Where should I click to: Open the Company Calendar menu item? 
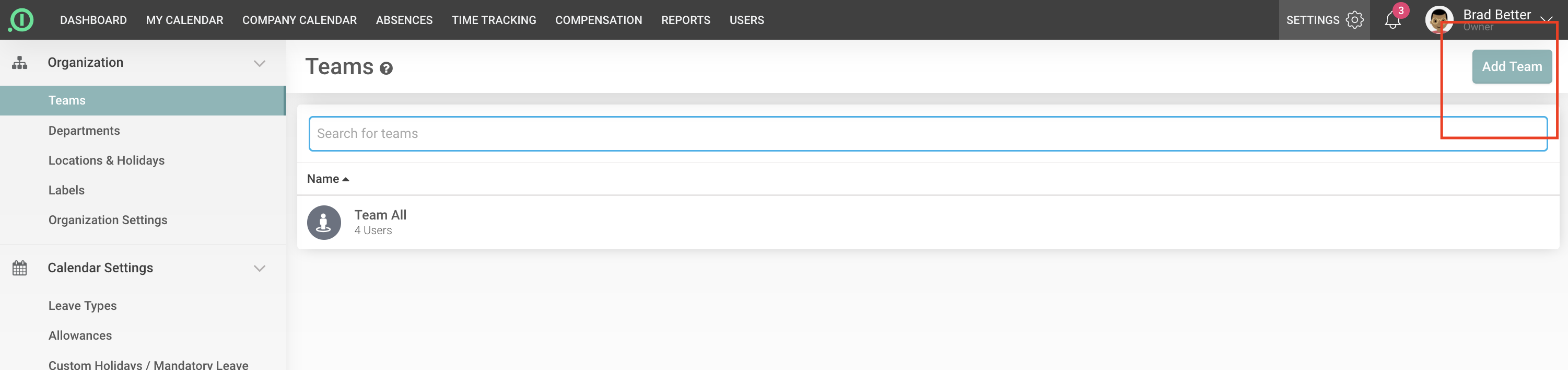[299, 20]
